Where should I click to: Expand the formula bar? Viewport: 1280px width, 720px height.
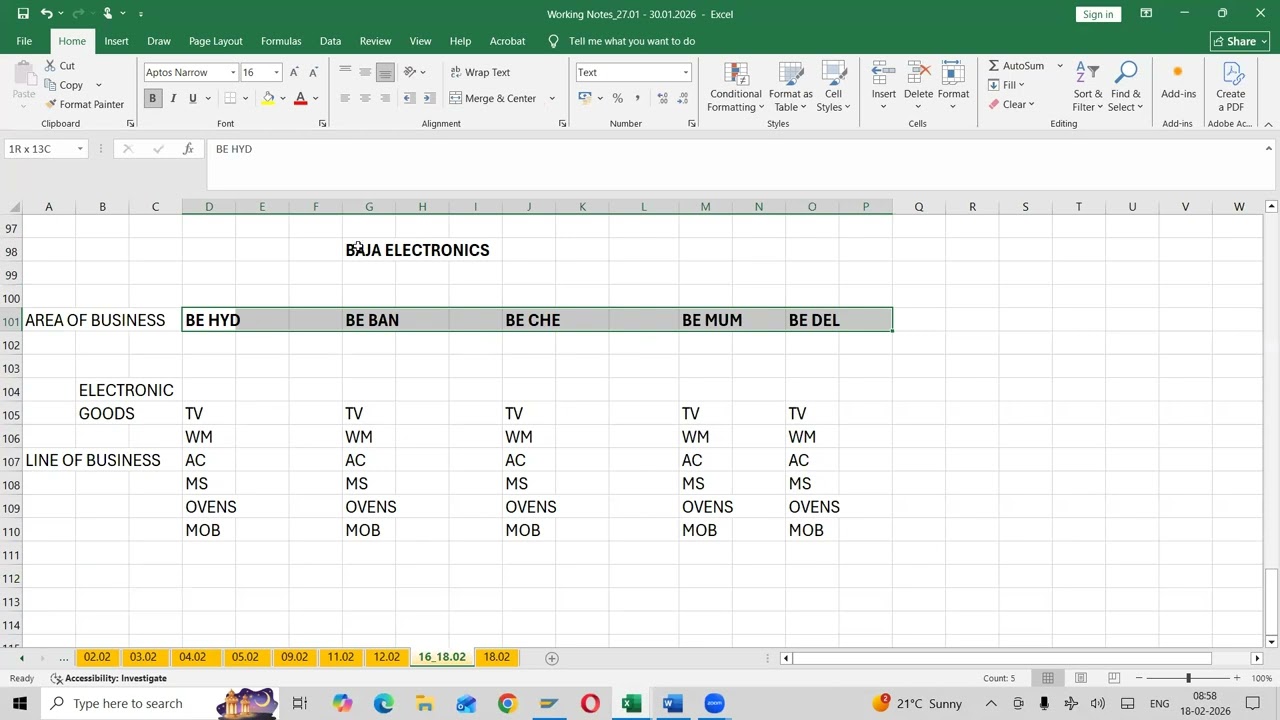(1268, 149)
